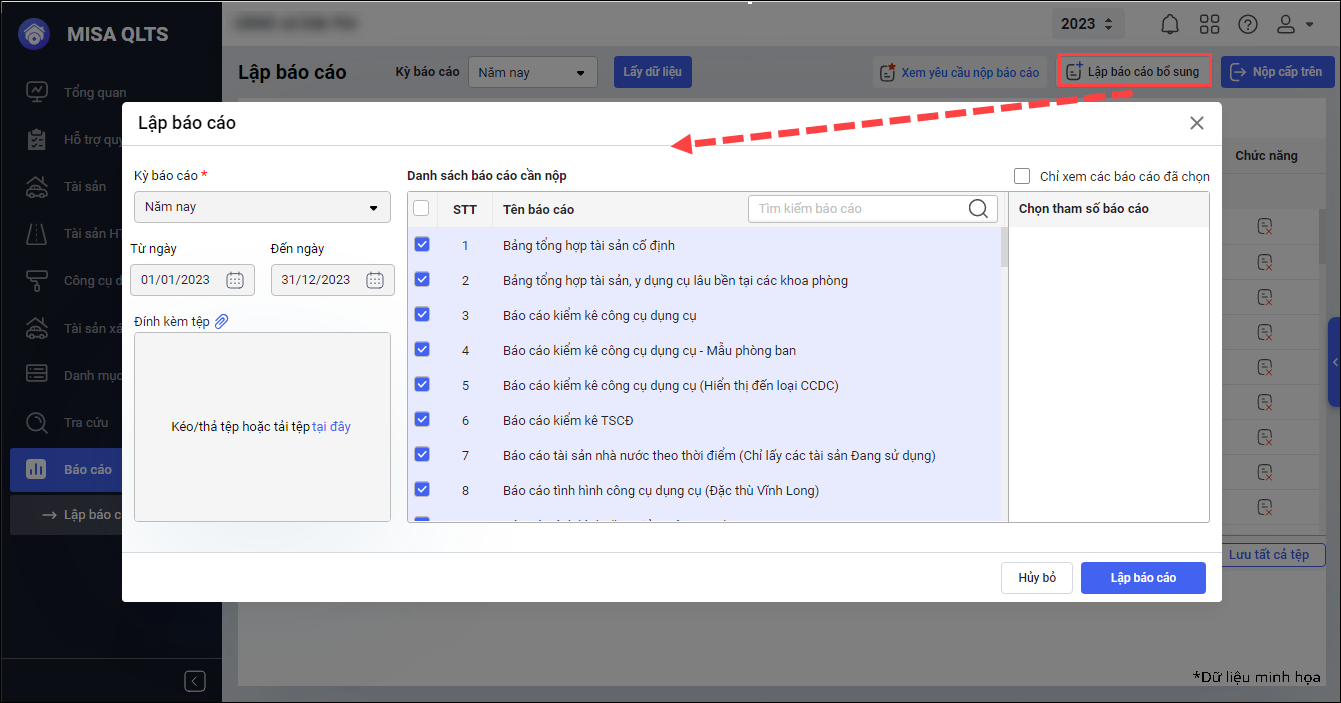The height and width of the screenshot is (703, 1341).
Task: Open Hỗ trợ quy sidebar item
Action: tap(93, 139)
